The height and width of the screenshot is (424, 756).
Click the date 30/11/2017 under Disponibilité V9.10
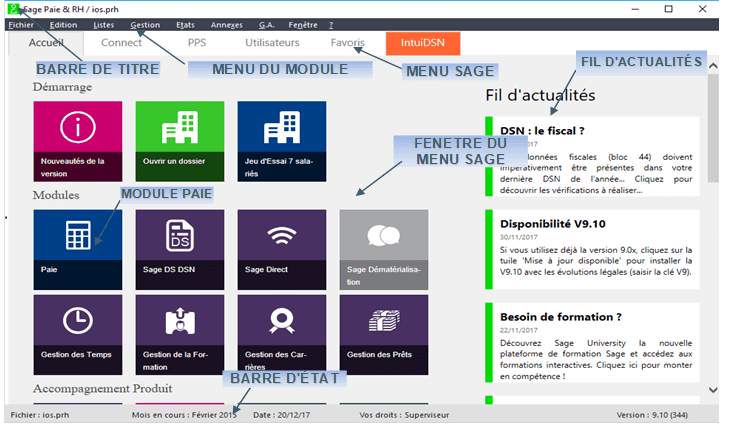(518, 237)
